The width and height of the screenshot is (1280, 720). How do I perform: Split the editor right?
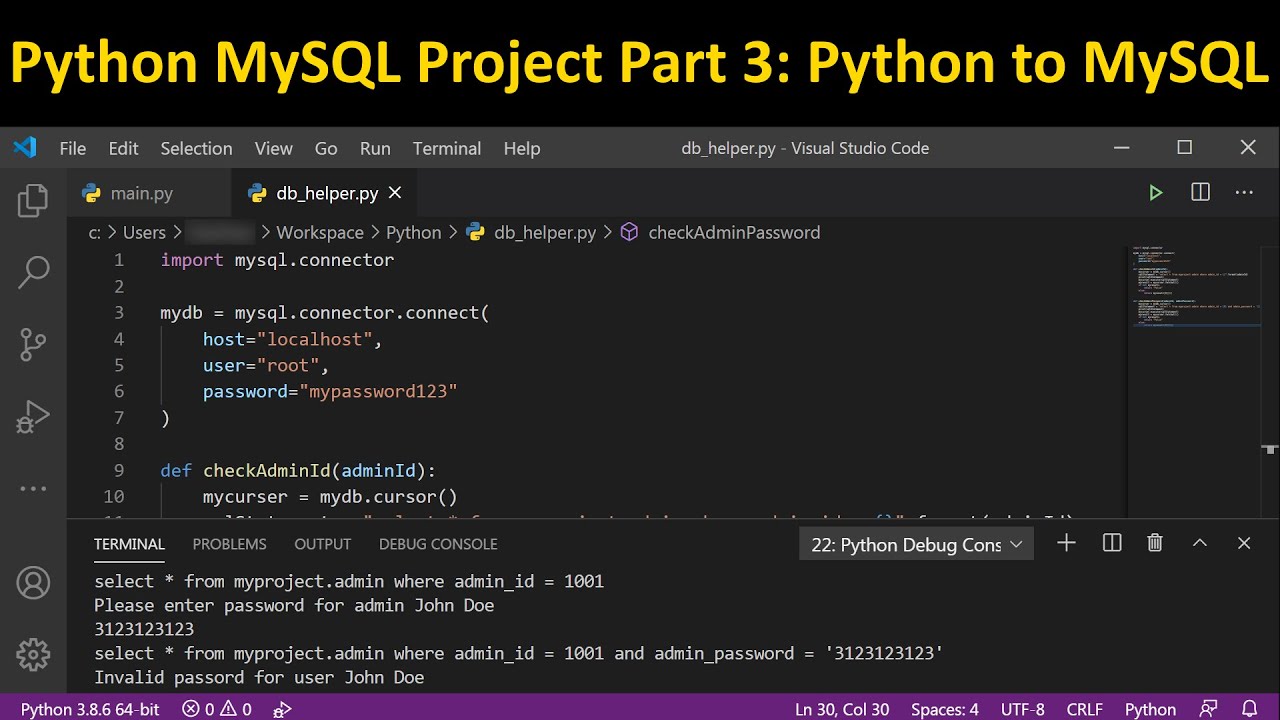pyautogui.click(x=1200, y=193)
